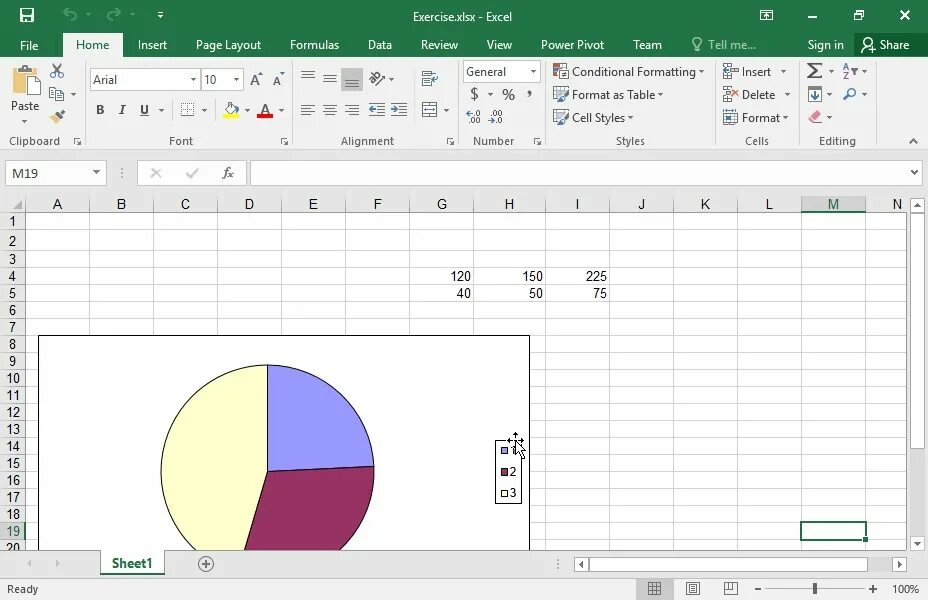Open the Arial font name dropdown
Viewport: 928px width, 600px height.
tap(193, 79)
